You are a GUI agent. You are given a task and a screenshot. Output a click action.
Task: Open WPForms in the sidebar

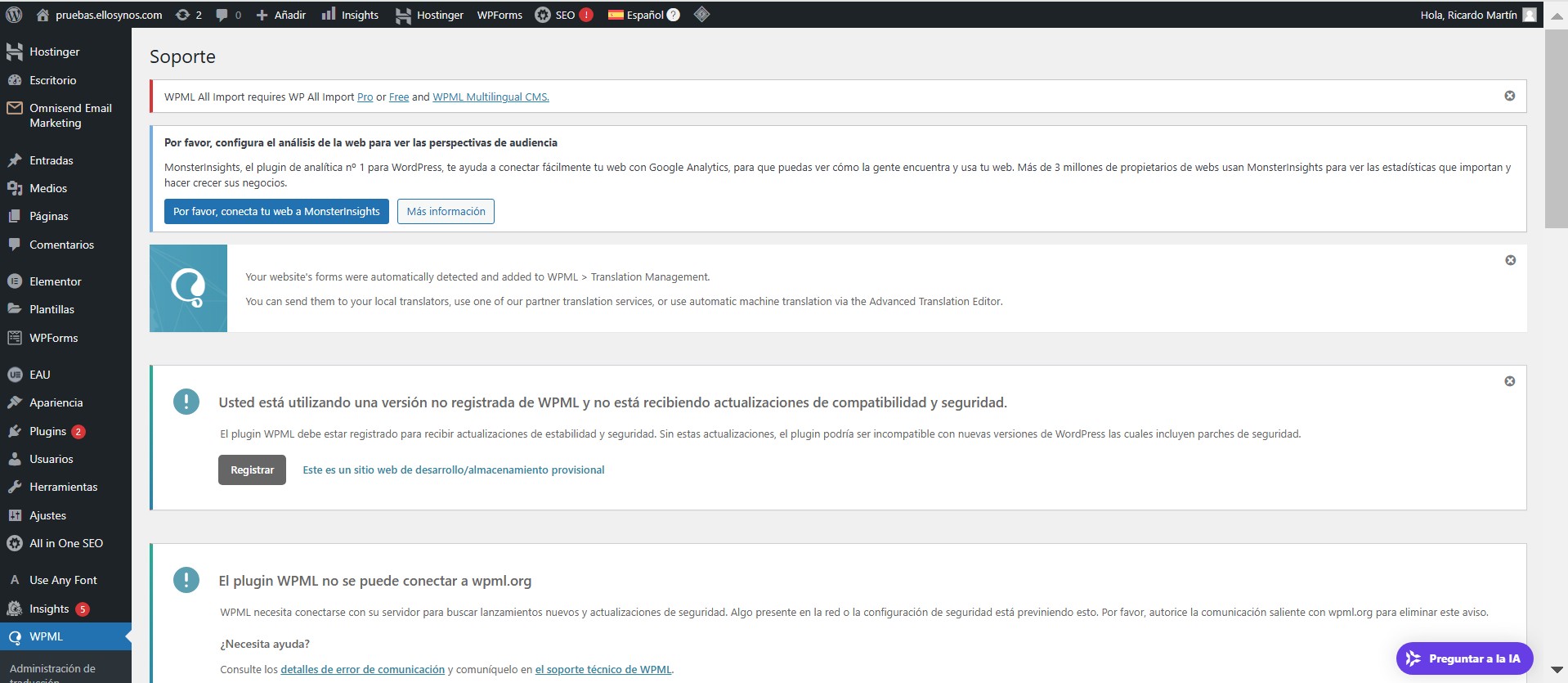click(x=65, y=338)
